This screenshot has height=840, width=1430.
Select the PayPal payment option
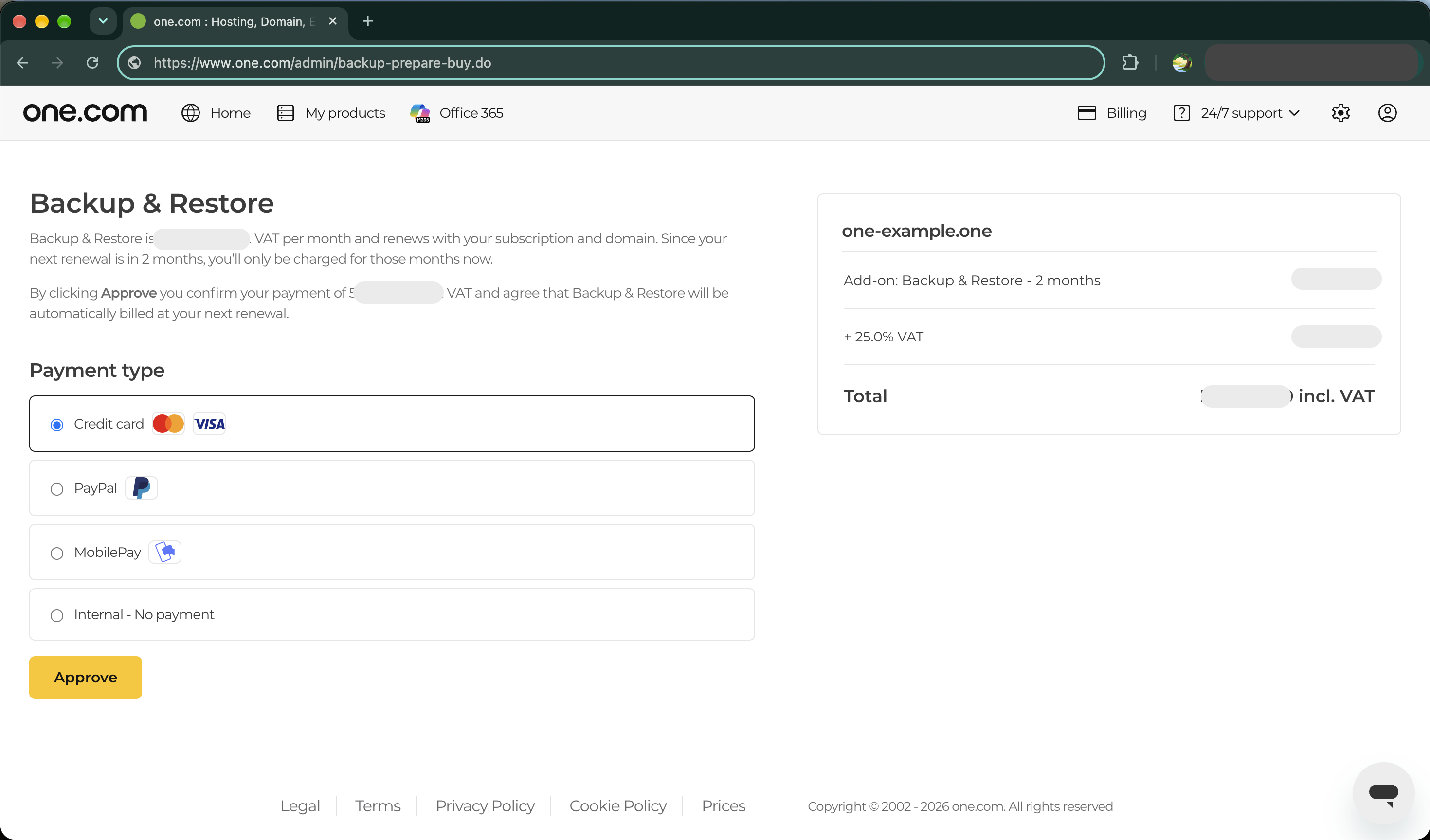(x=392, y=488)
